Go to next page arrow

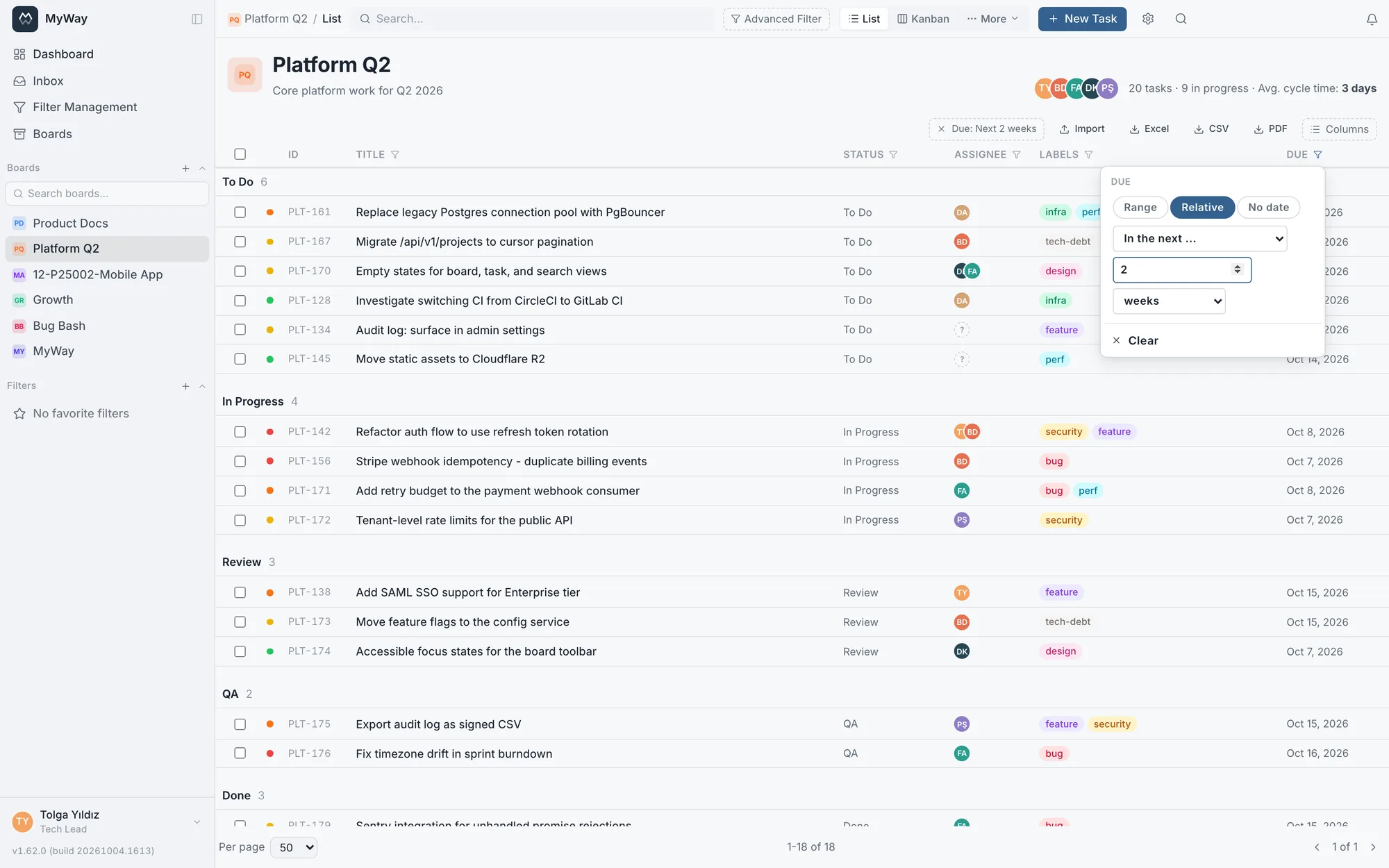click(x=1373, y=847)
